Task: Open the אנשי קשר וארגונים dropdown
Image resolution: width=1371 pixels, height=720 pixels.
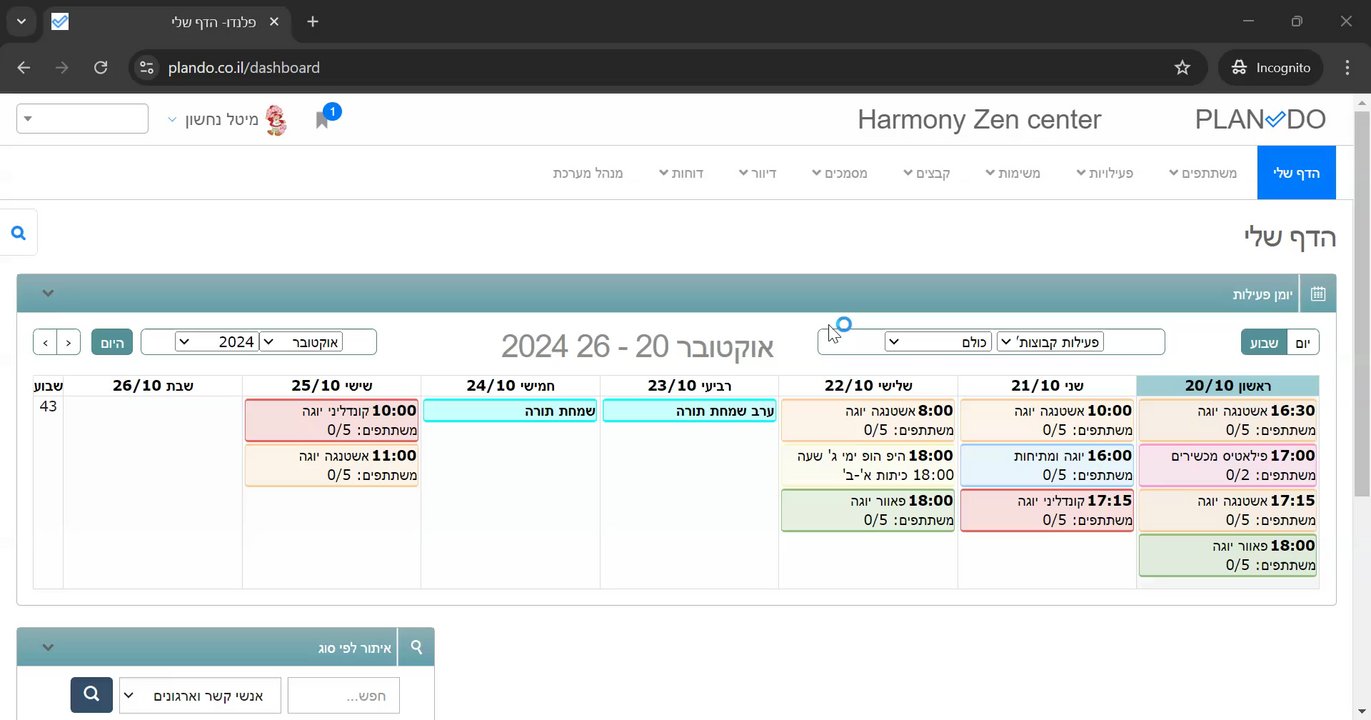Action: (x=198, y=695)
